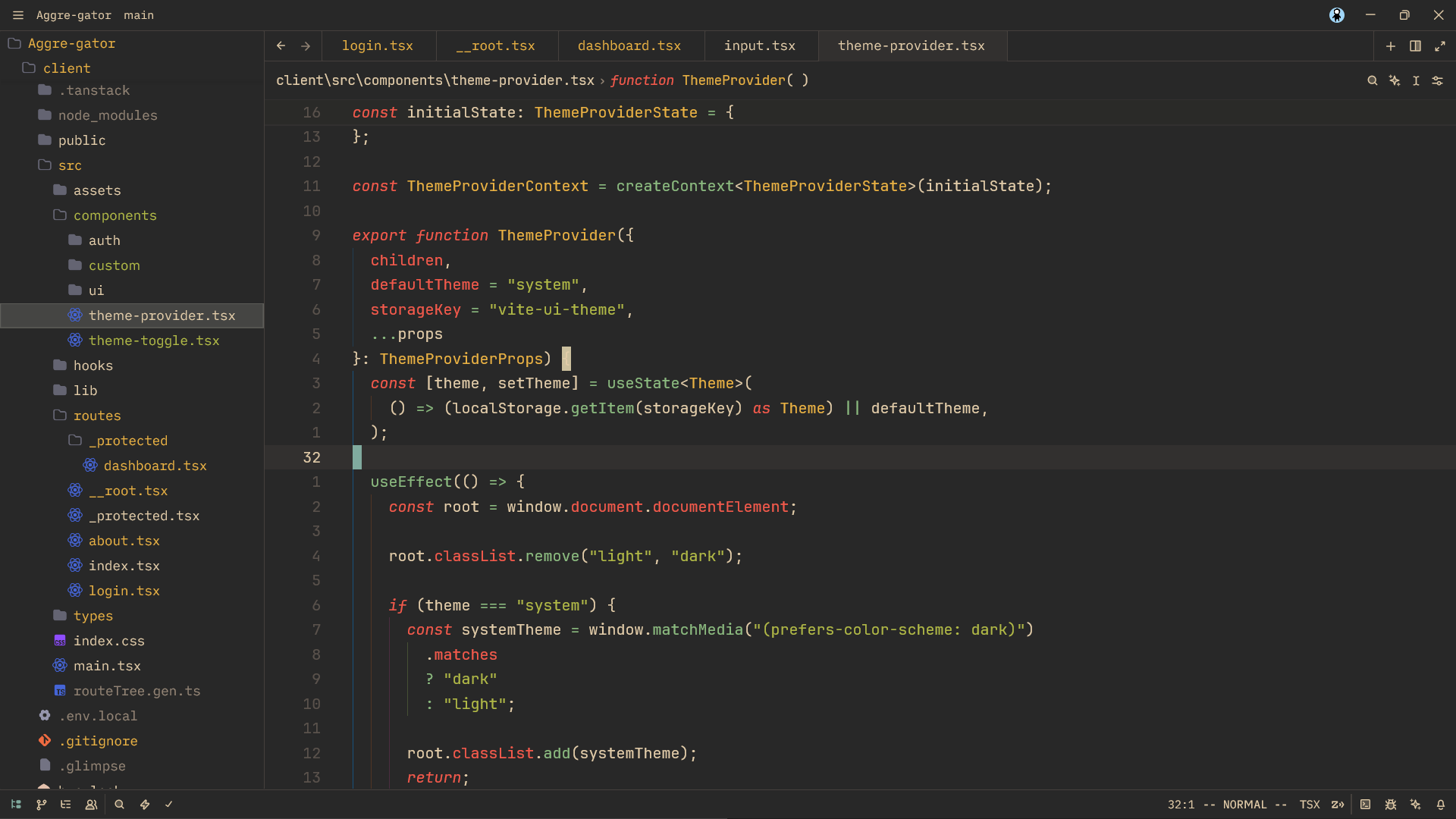The height and width of the screenshot is (819, 1456).
Task: Click the inline assist sparkle icon in toolbar
Action: 1395,80
